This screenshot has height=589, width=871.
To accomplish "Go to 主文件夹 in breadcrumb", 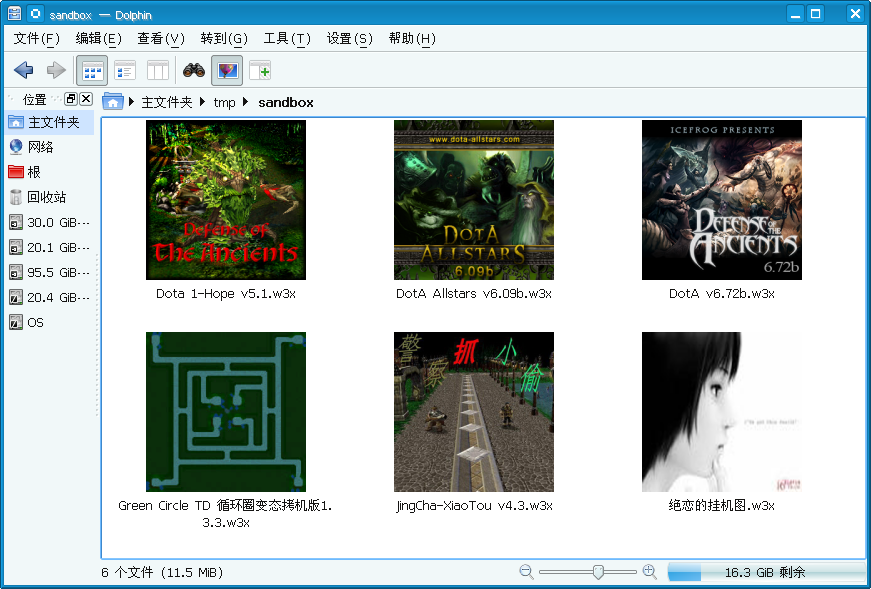I will [167, 102].
